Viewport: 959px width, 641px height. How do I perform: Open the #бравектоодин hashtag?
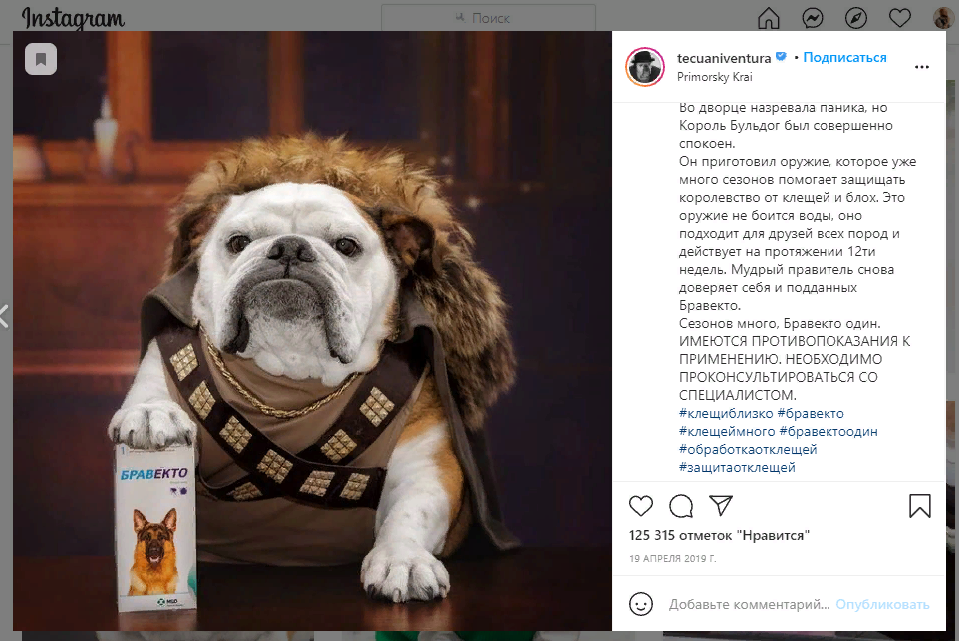point(828,431)
